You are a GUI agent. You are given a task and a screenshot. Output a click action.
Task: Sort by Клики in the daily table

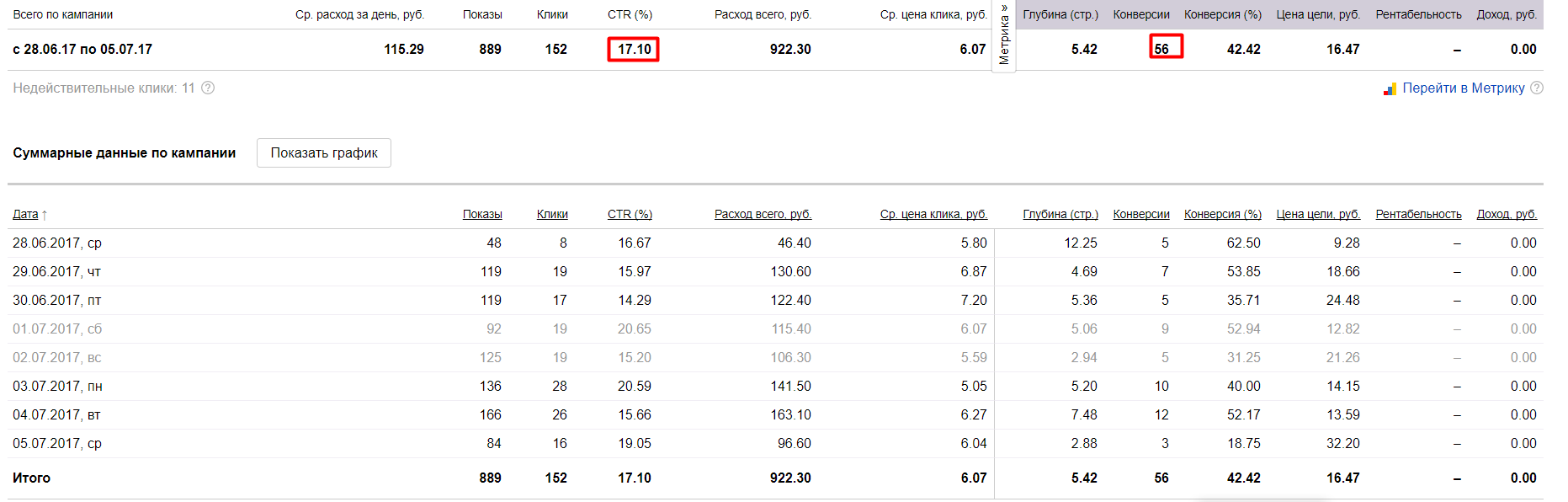coord(552,214)
